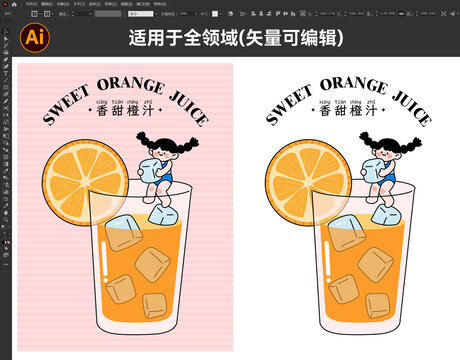Click the height value field
Image resolution: width=460 pixels, height=360 pixels.
click(428, 14)
